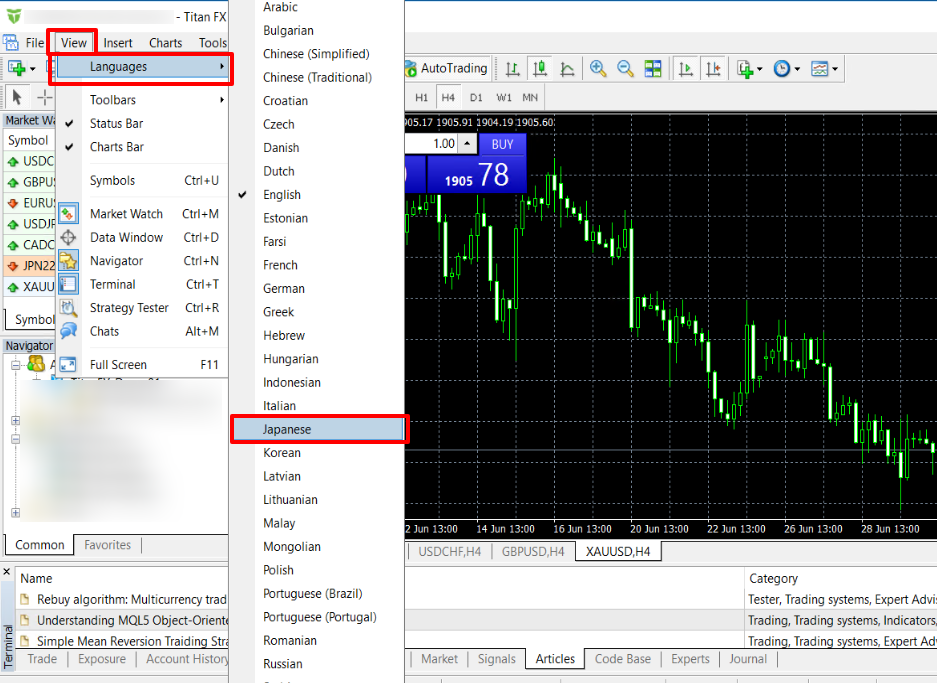Toggle the AutoTrading button
This screenshot has width=937, height=683.
(x=446, y=68)
